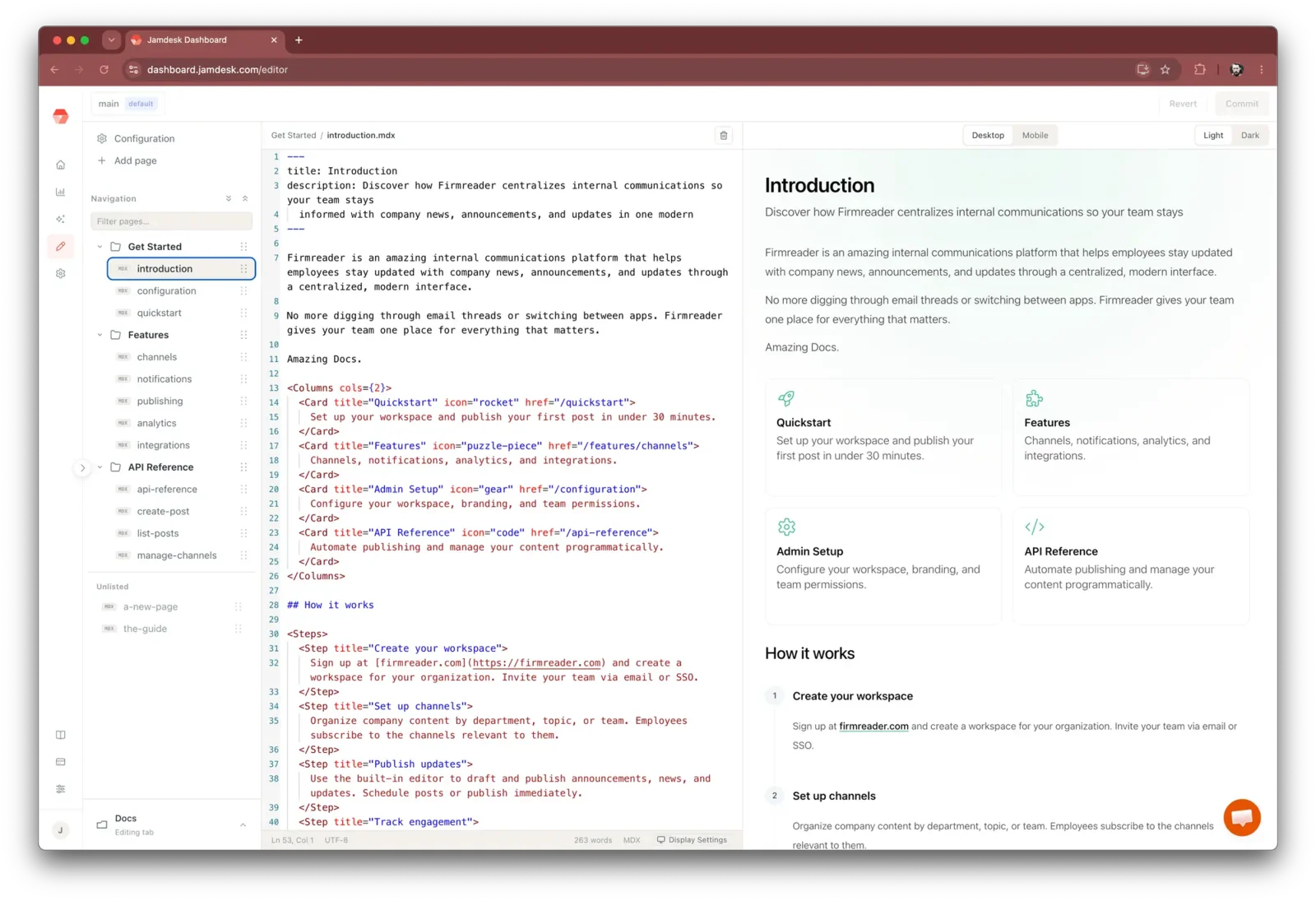Click the Jamdesk logo icon
Image resolution: width=1316 pixels, height=901 pixels.
(x=60, y=116)
